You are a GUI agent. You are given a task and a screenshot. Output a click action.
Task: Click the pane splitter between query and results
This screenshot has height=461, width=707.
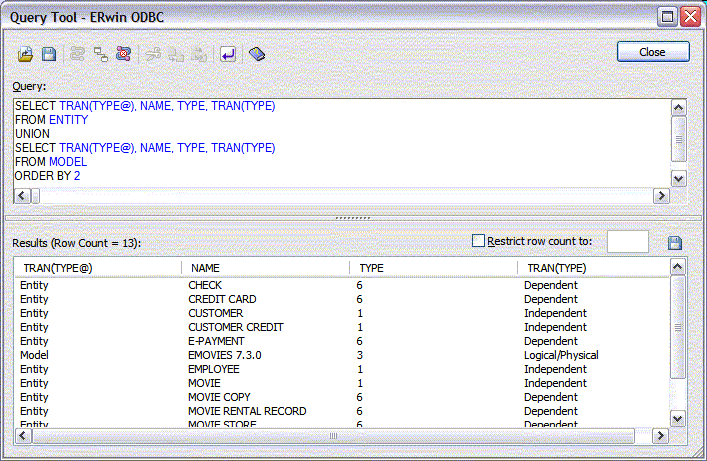pyautogui.click(x=353, y=216)
